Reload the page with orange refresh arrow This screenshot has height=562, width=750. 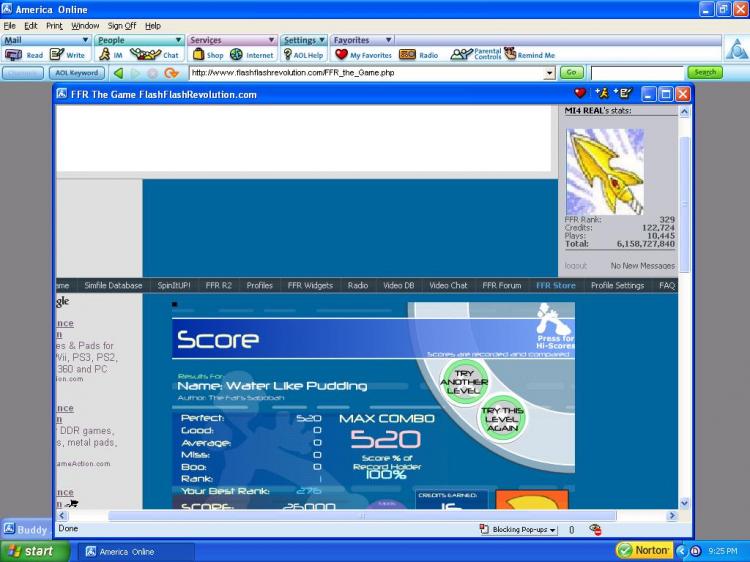pos(171,73)
